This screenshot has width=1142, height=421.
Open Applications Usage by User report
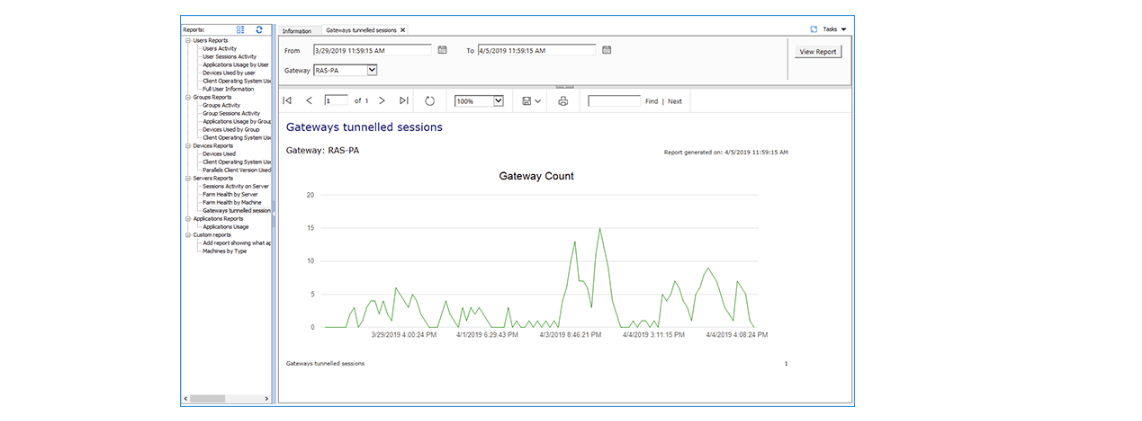(x=236, y=65)
